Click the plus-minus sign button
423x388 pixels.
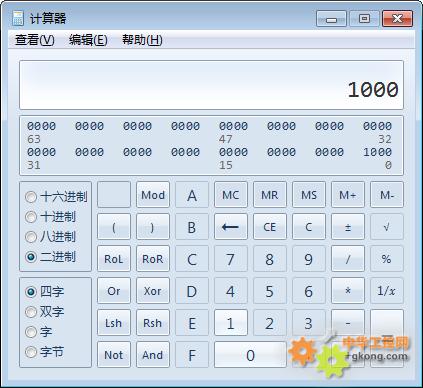coord(348,227)
